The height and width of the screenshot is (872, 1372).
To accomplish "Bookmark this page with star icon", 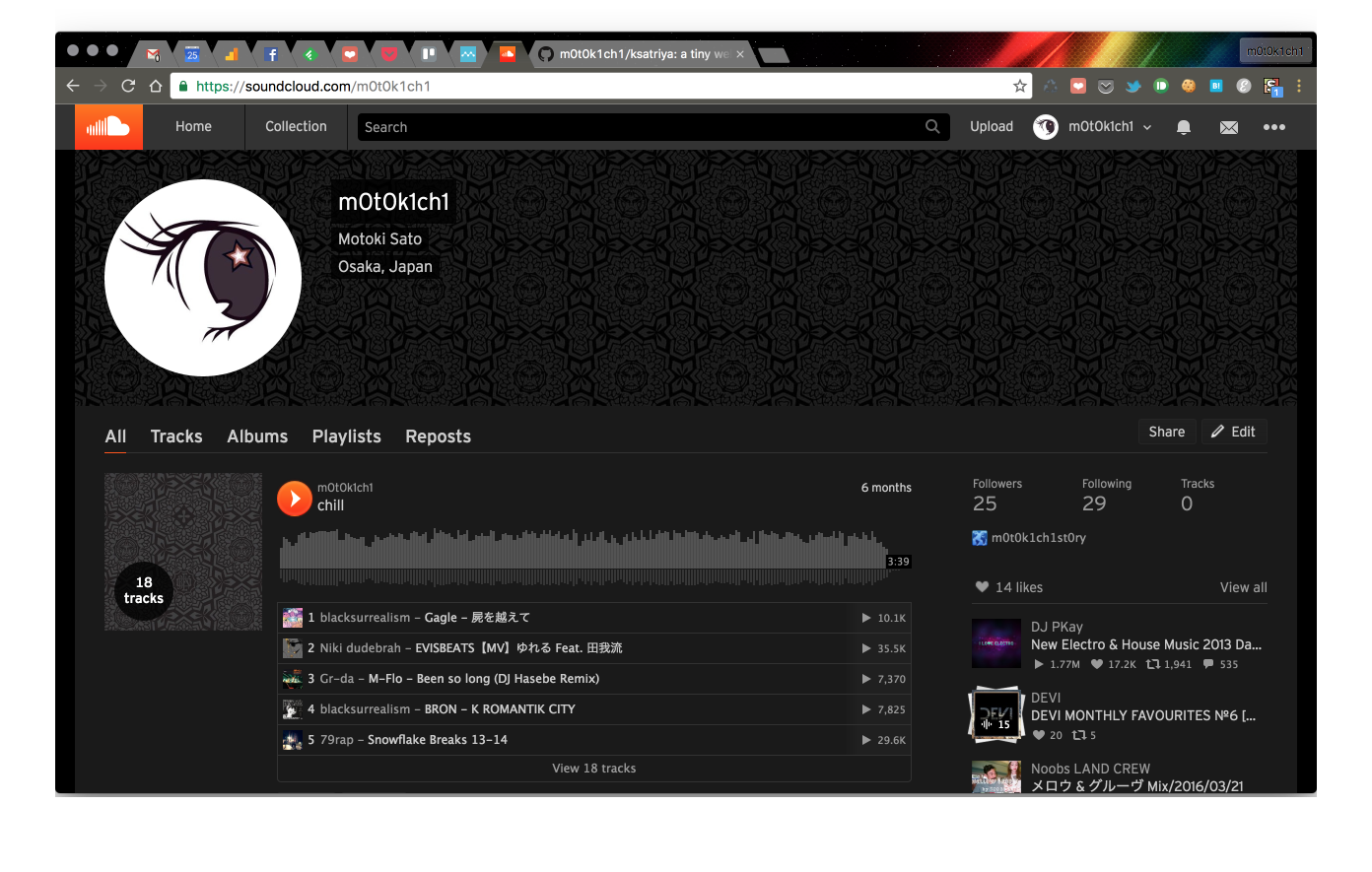I will pos(1019,86).
